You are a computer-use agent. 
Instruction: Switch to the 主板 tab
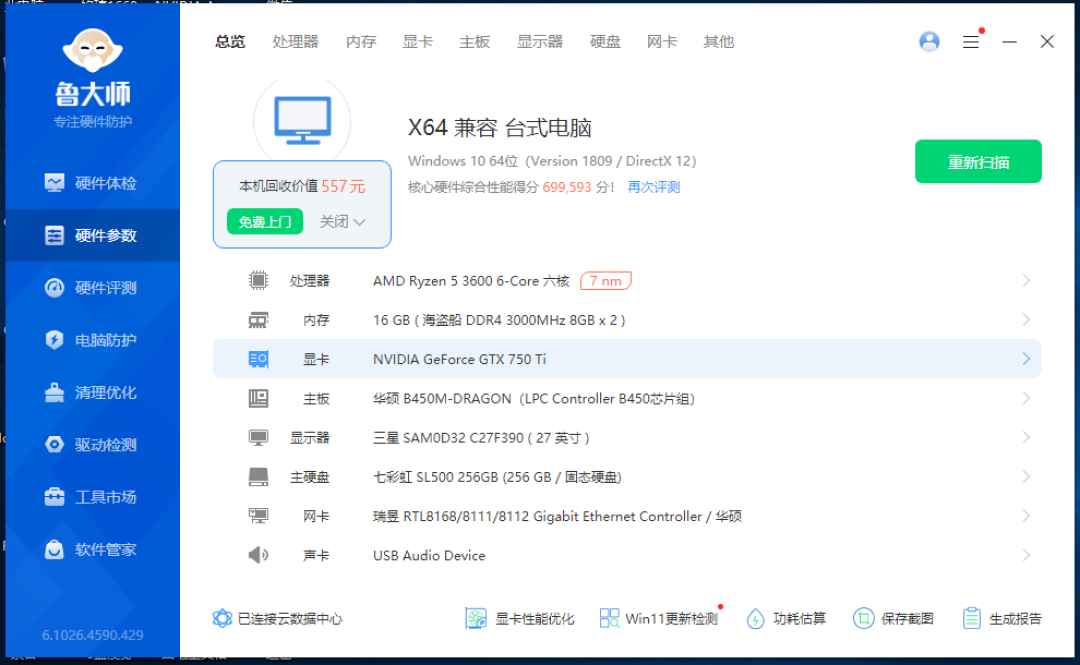pyautogui.click(x=475, y=42)
